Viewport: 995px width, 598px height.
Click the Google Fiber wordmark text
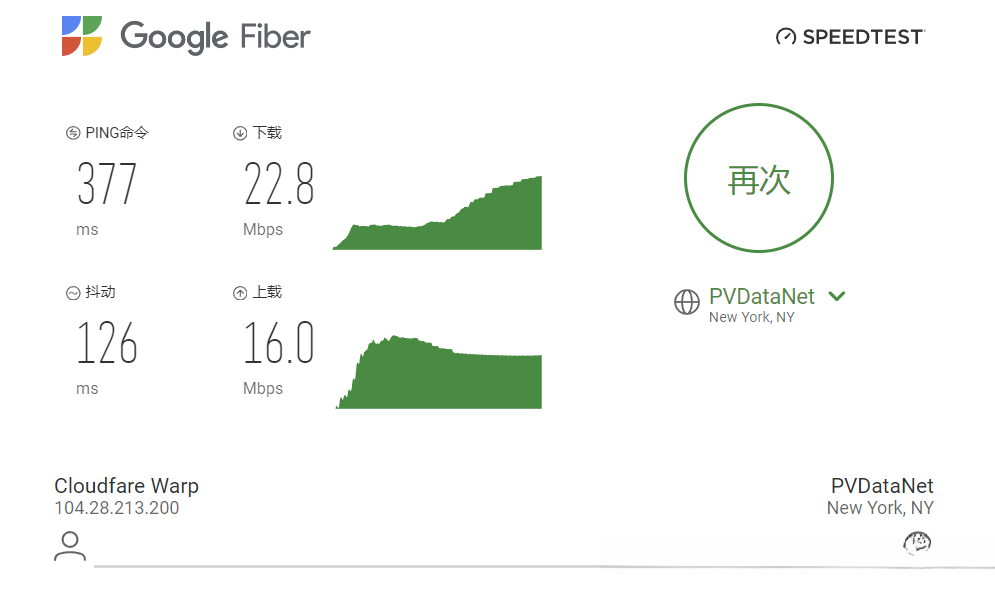[x=215, y=37]
